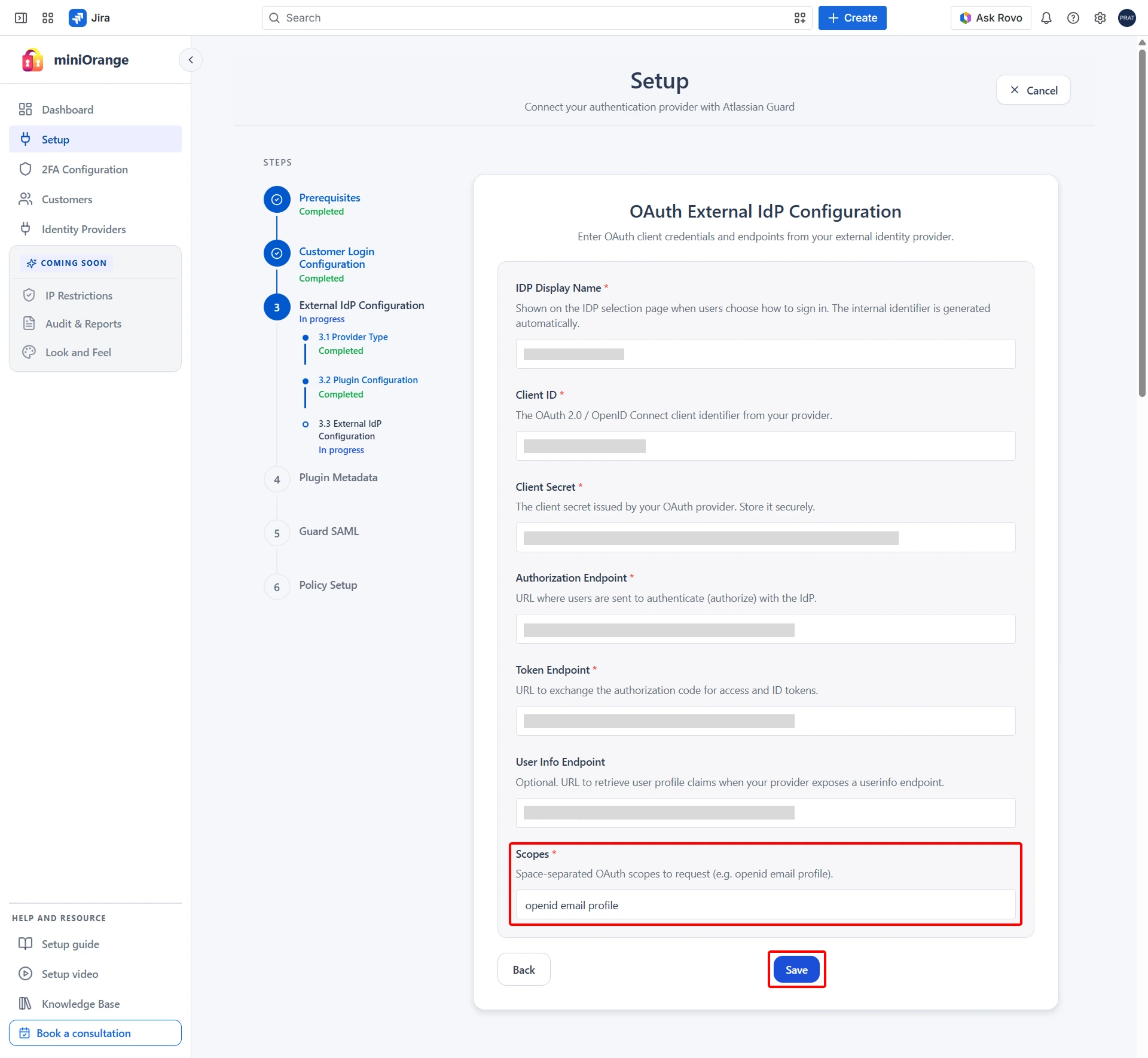Click the Audit & Reports document icon
Screen dimensions: 1148x1058
pyautogui.click(x=29, y=323)
